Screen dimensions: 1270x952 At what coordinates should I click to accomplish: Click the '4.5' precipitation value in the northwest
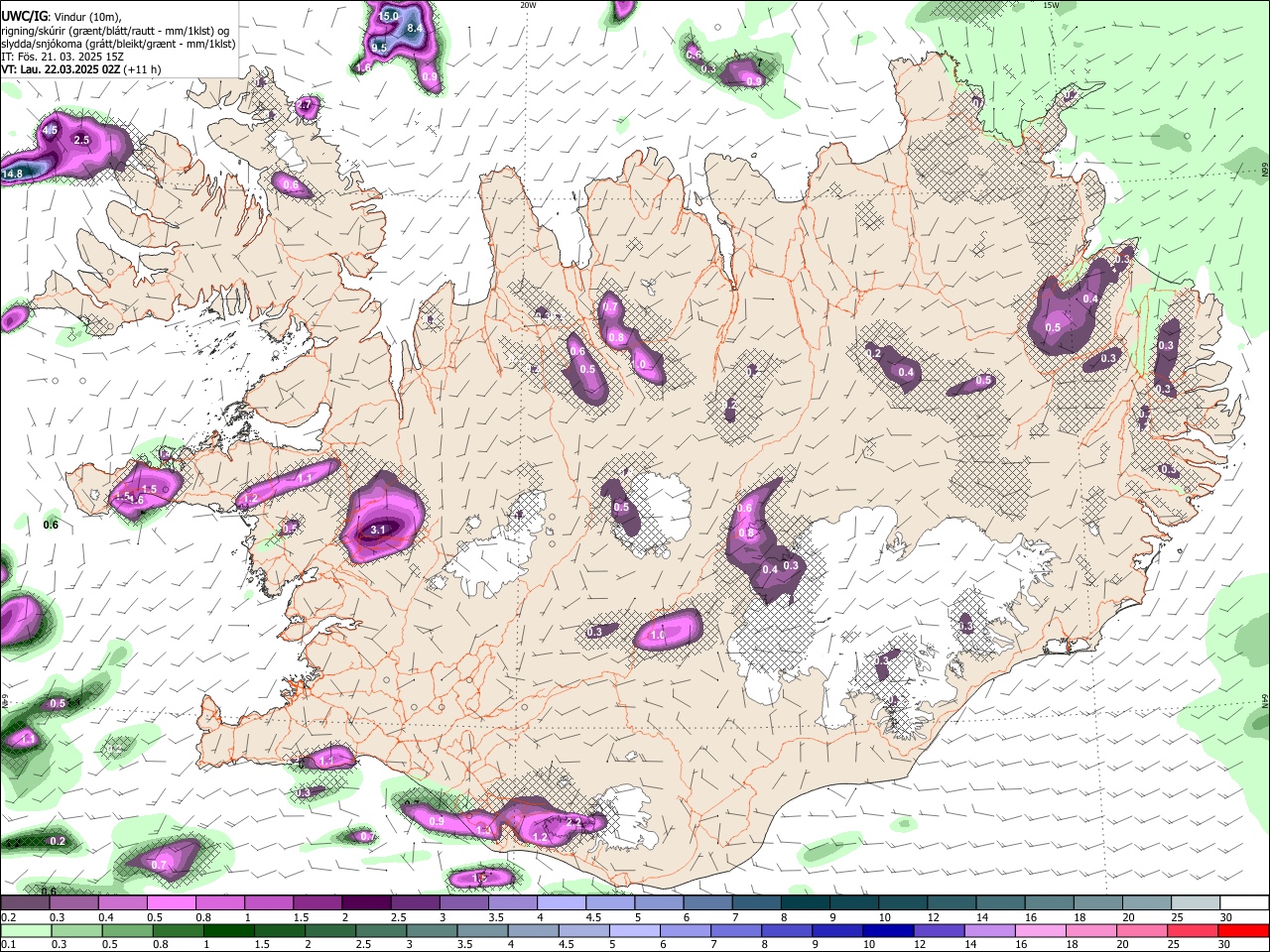pos(51,130)
